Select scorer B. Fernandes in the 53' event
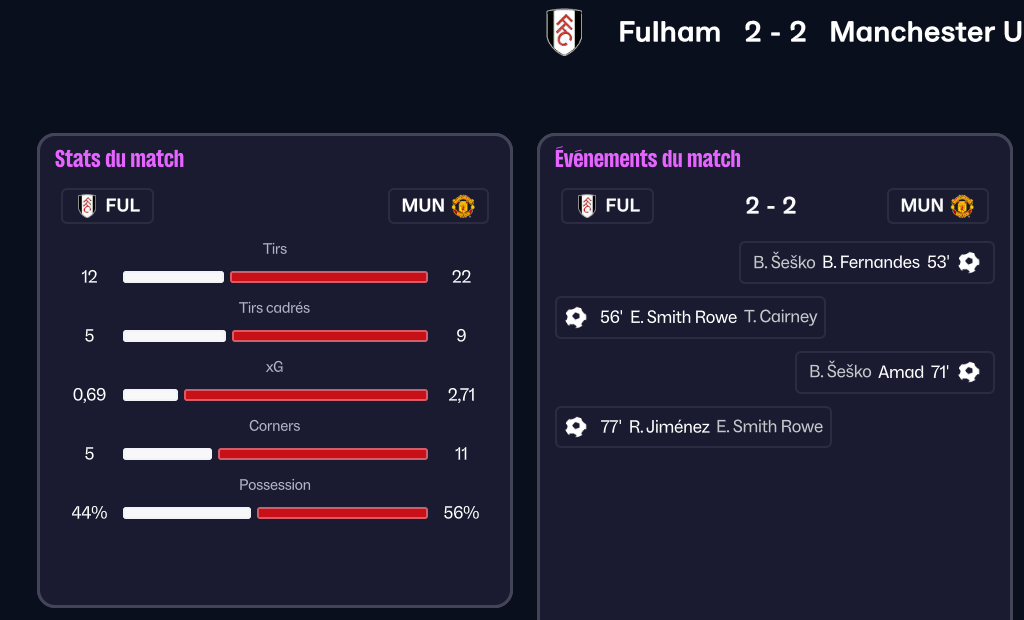Viewport: 1024px width, 620px height. tap(870, 262)
